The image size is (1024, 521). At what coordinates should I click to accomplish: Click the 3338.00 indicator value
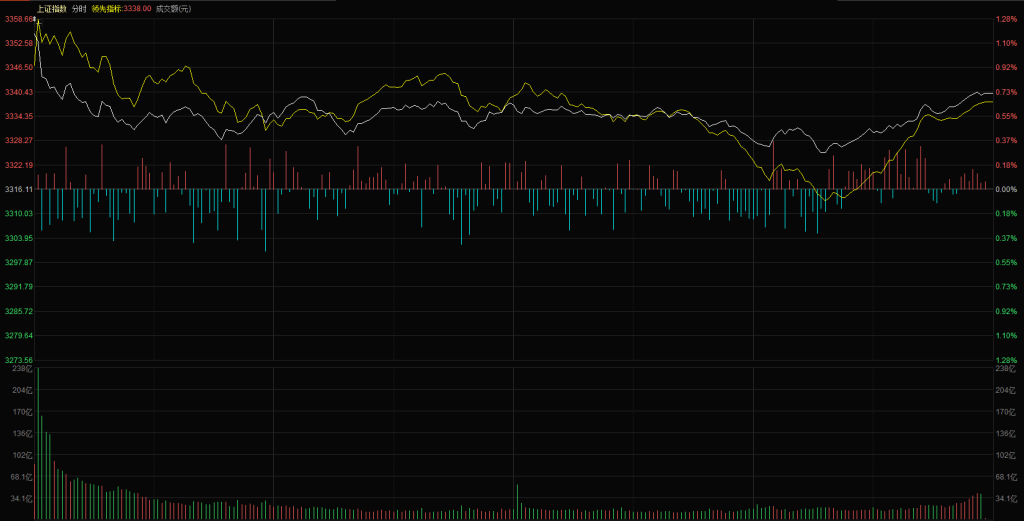pos(137,9)
